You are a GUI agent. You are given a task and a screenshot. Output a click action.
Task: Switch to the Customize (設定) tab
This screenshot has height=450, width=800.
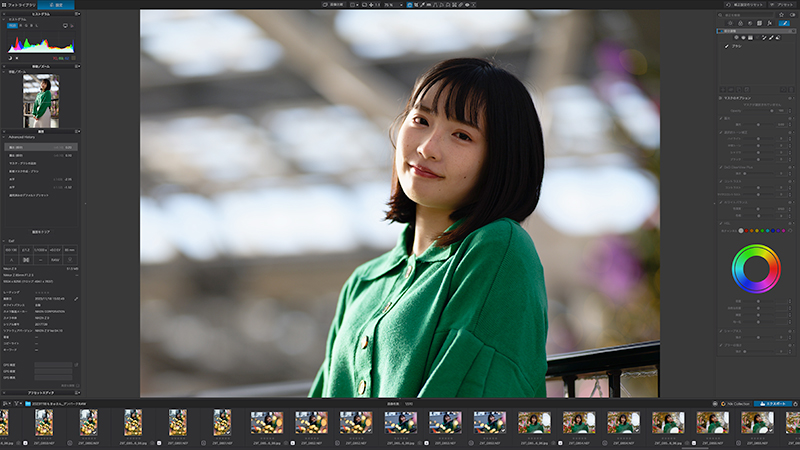click(56, 5)
